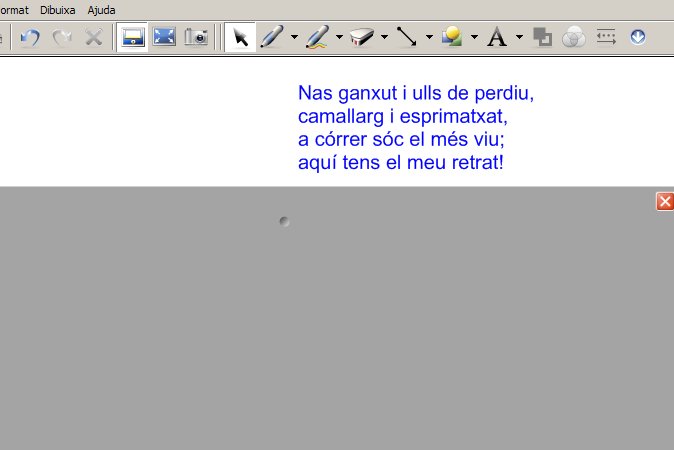
Task: Open the Dibuixa menu
Action: click(58, 10)
